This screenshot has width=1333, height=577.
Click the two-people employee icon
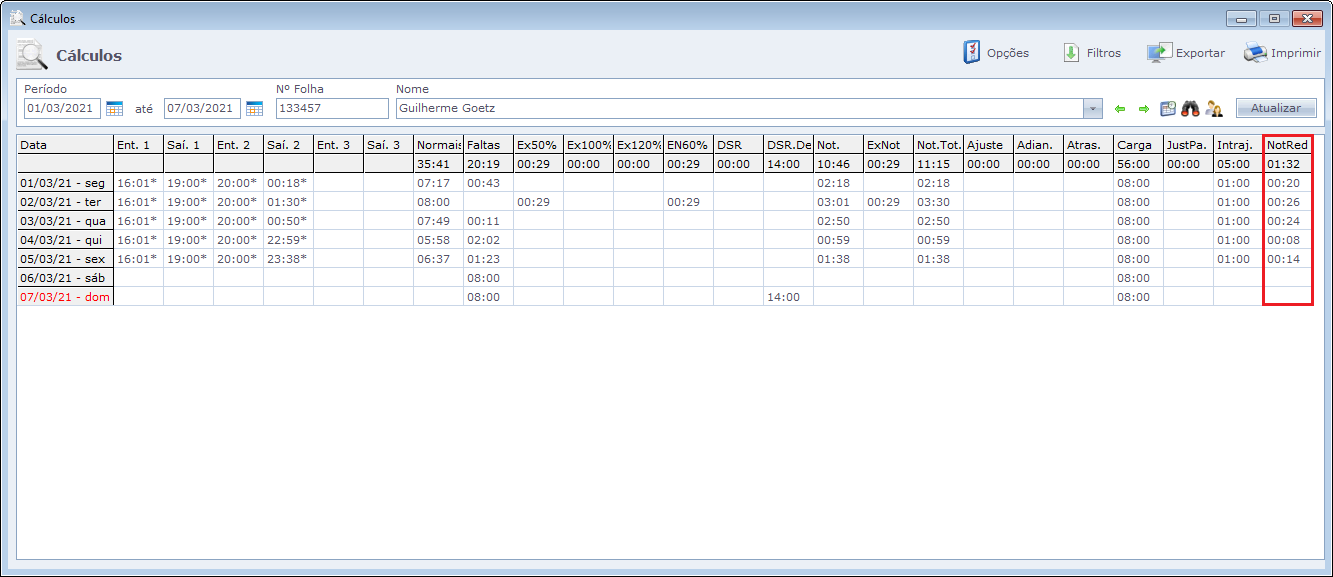[x=1214, y=108]
